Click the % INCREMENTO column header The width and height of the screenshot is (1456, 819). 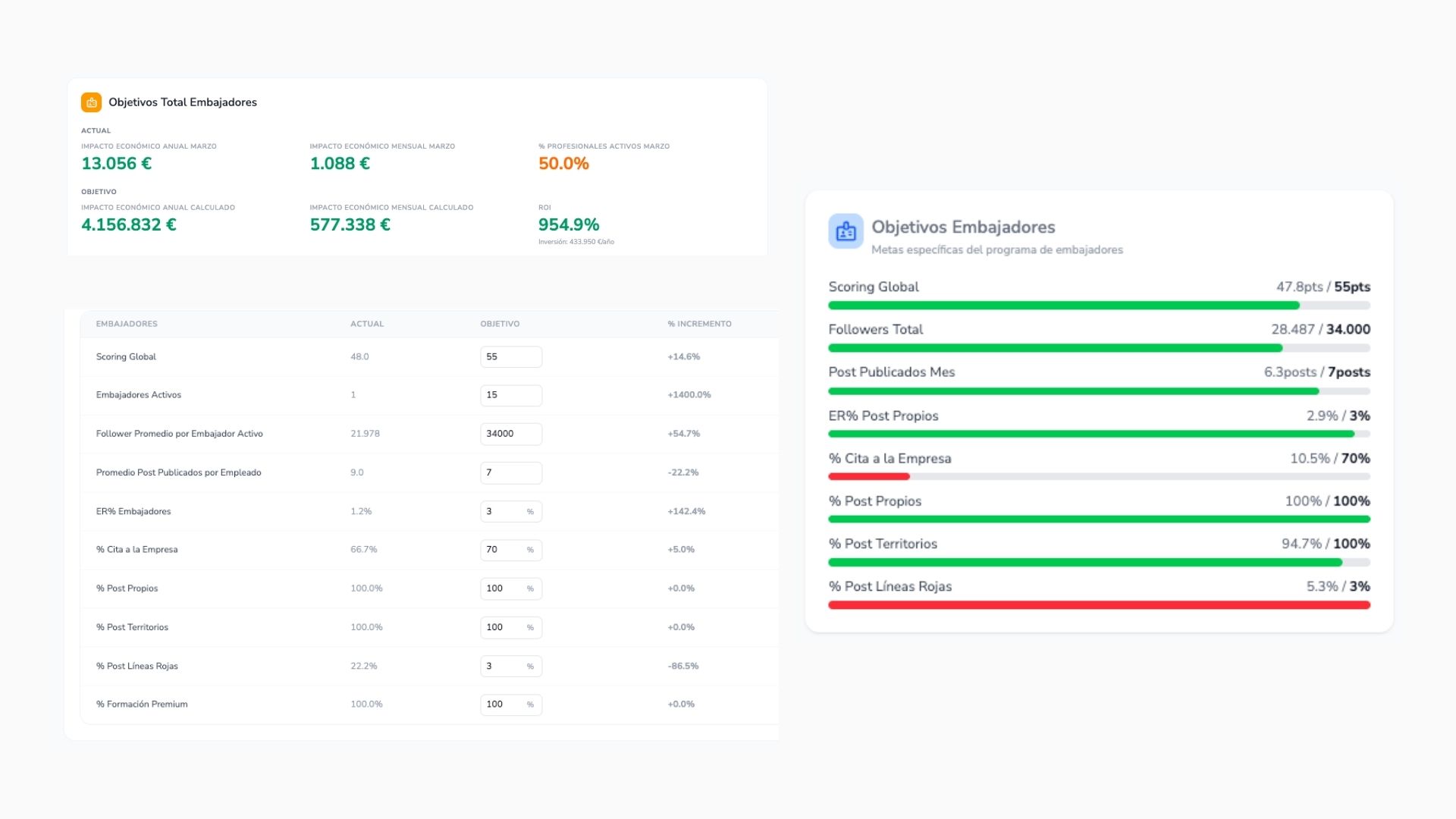click(699, 324)
